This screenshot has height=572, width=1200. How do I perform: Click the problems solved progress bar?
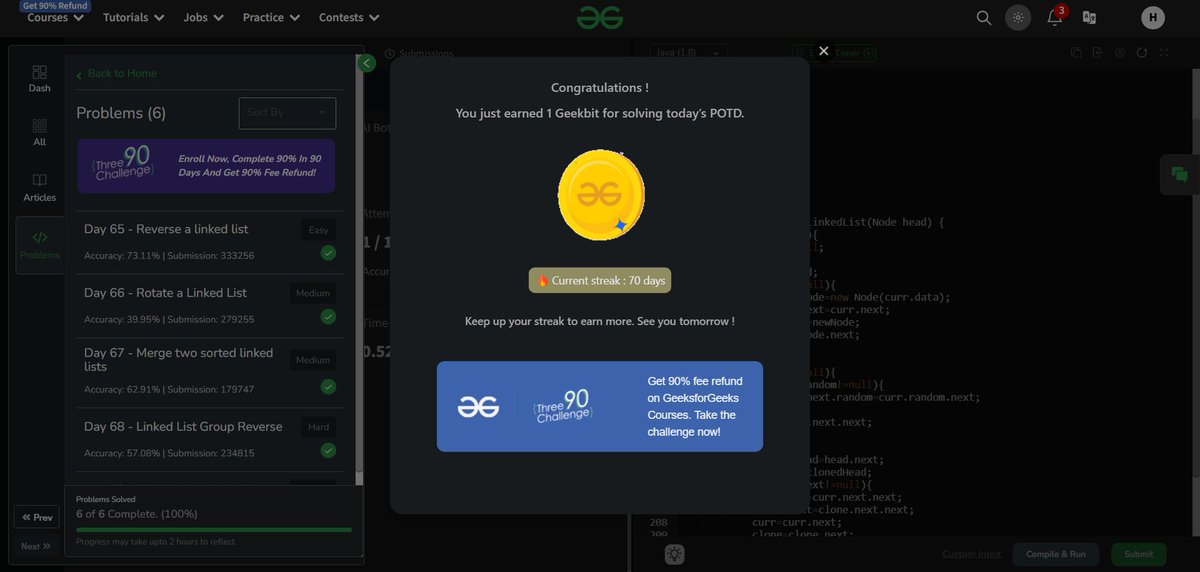[x=214, y=529]
